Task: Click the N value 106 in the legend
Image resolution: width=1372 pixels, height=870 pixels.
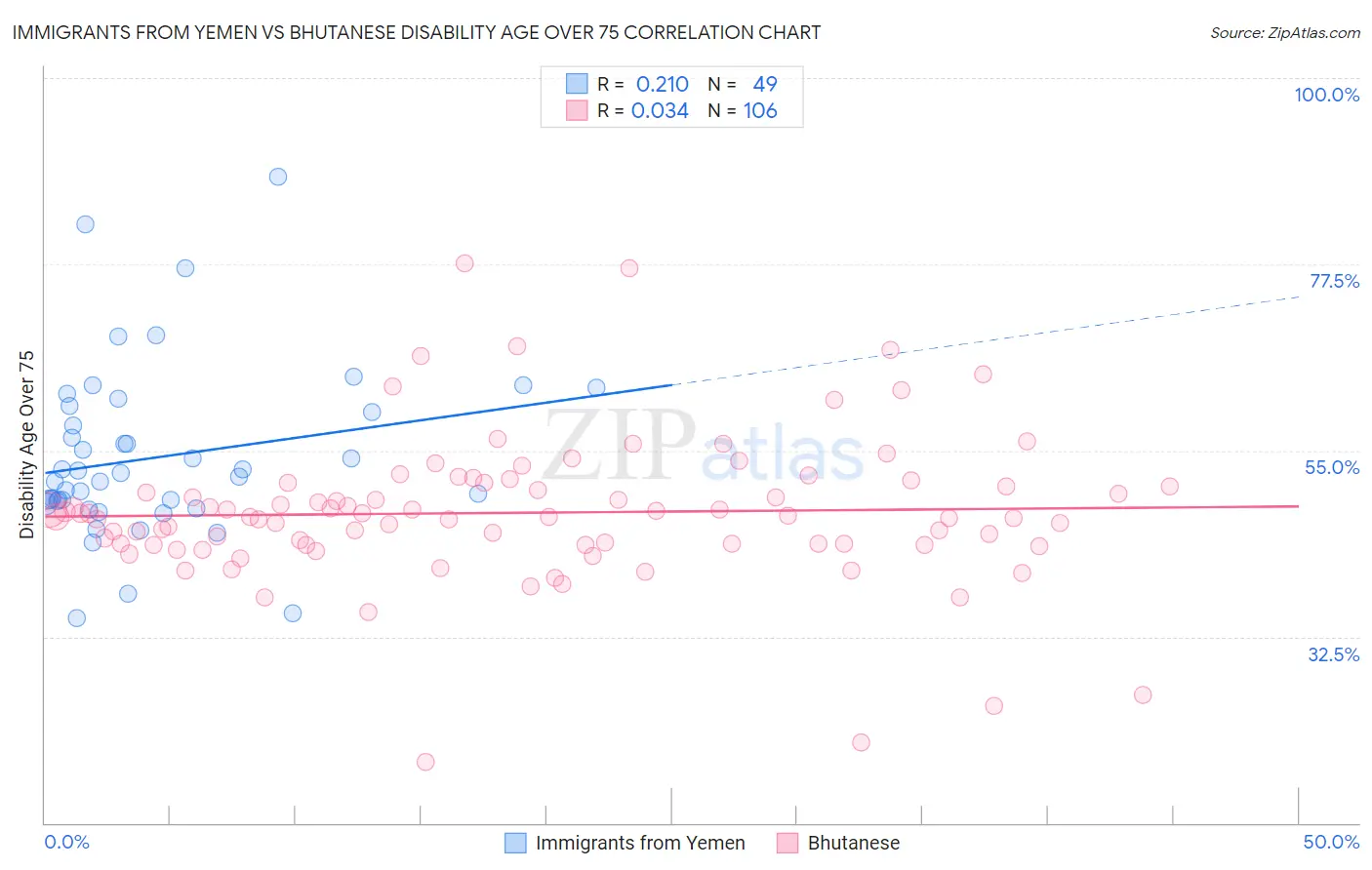Action: [760, 110]
